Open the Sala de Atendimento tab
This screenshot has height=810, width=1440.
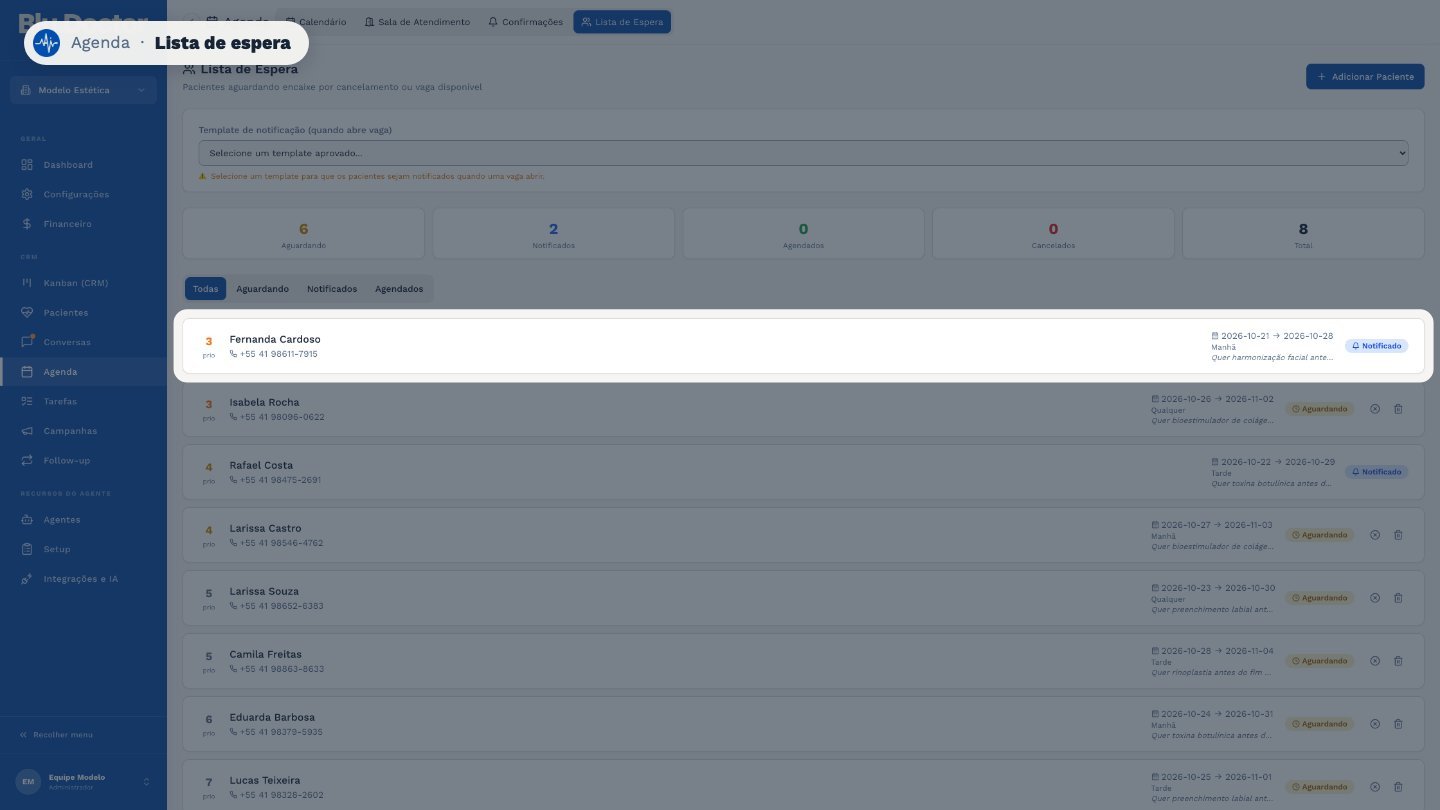click(416, 22)
